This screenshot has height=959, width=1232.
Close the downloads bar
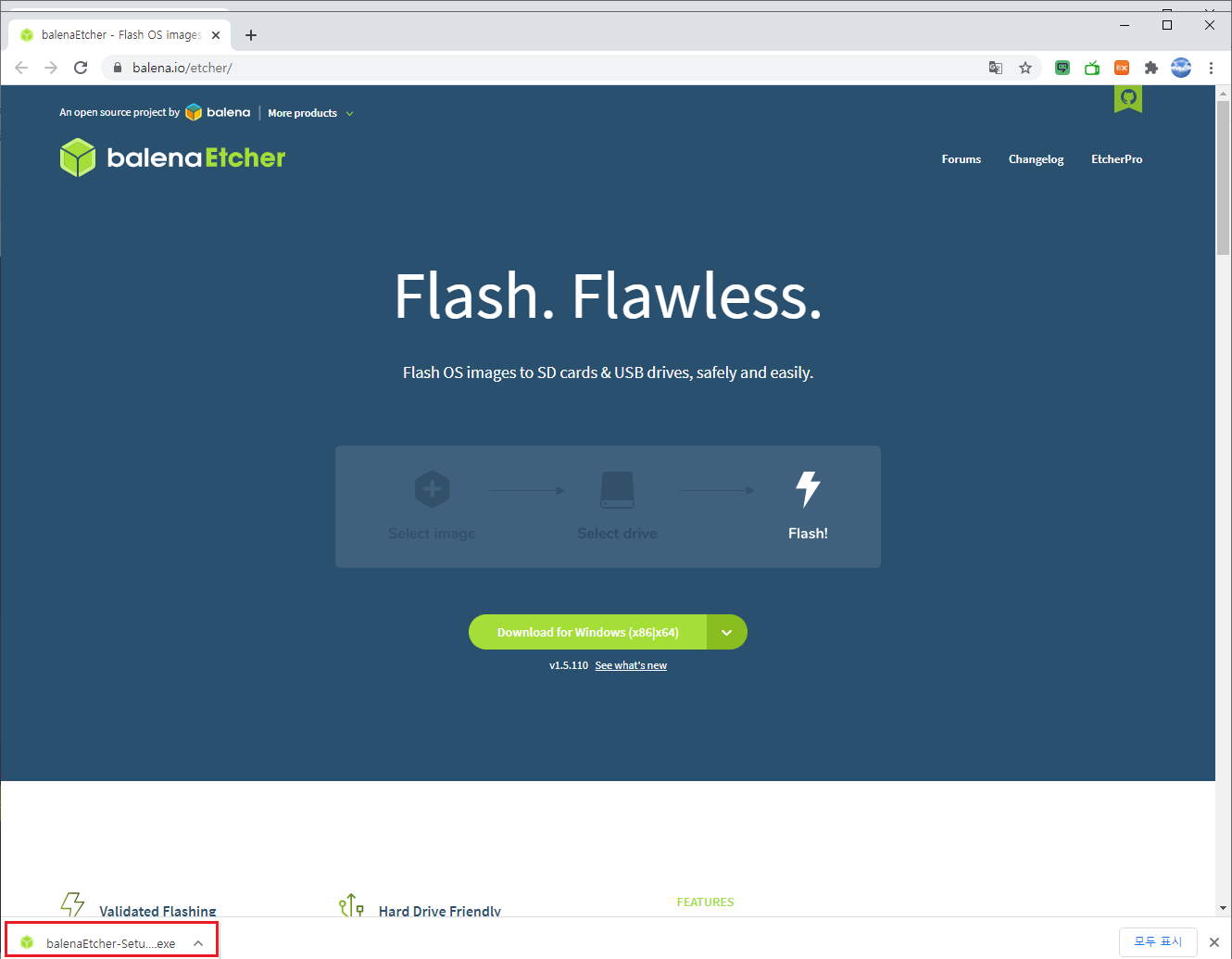1214,942
